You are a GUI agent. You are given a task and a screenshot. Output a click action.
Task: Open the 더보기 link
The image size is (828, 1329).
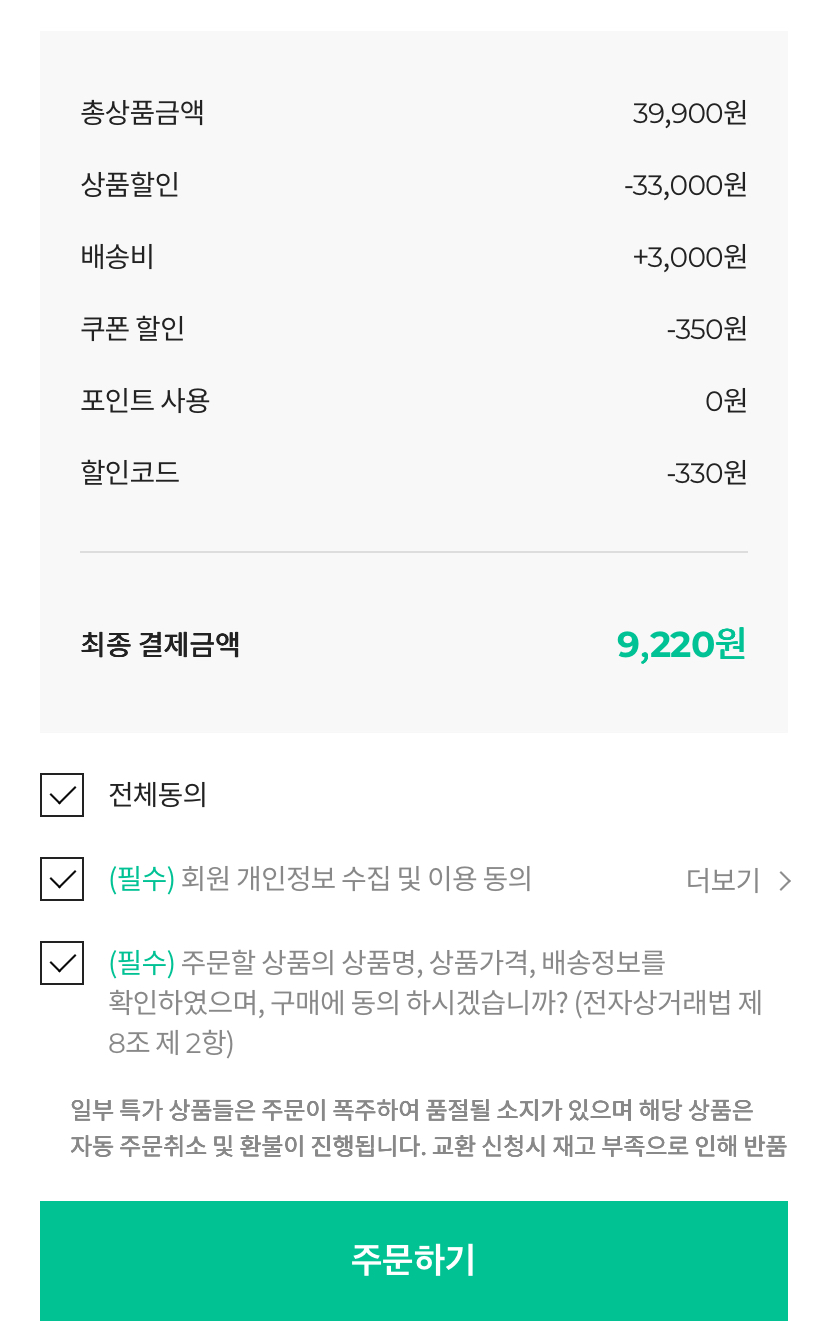coord(722,881)
